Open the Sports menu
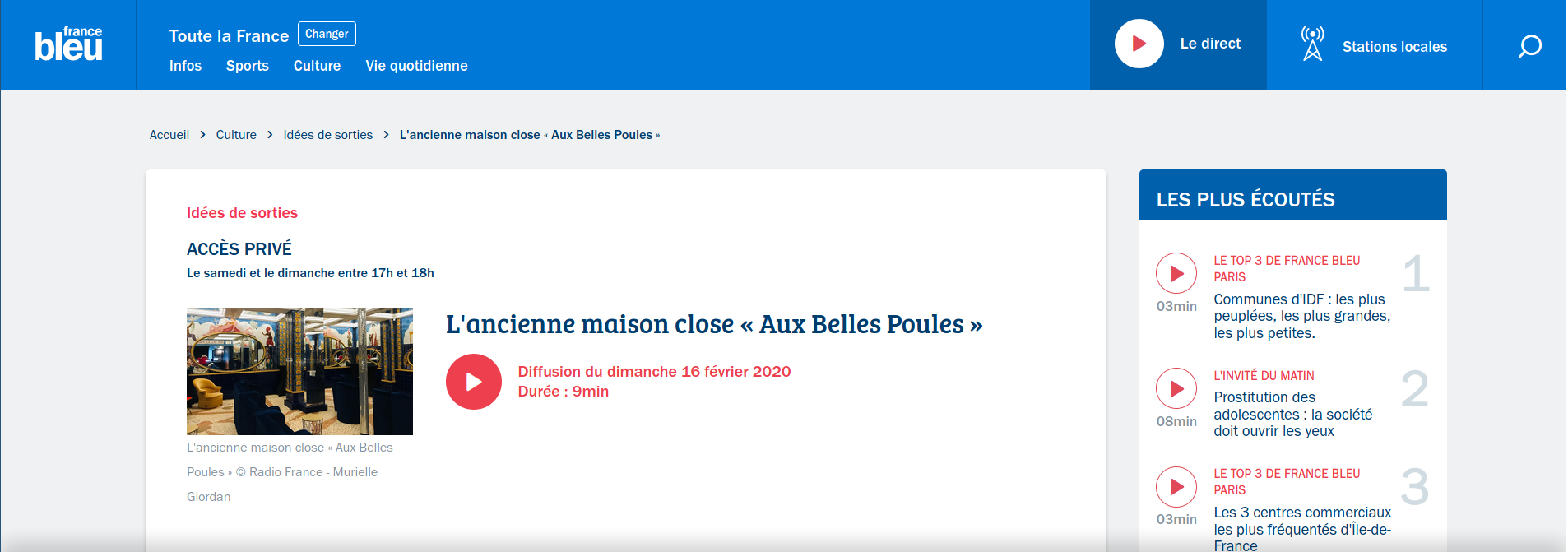 [248, 66]
